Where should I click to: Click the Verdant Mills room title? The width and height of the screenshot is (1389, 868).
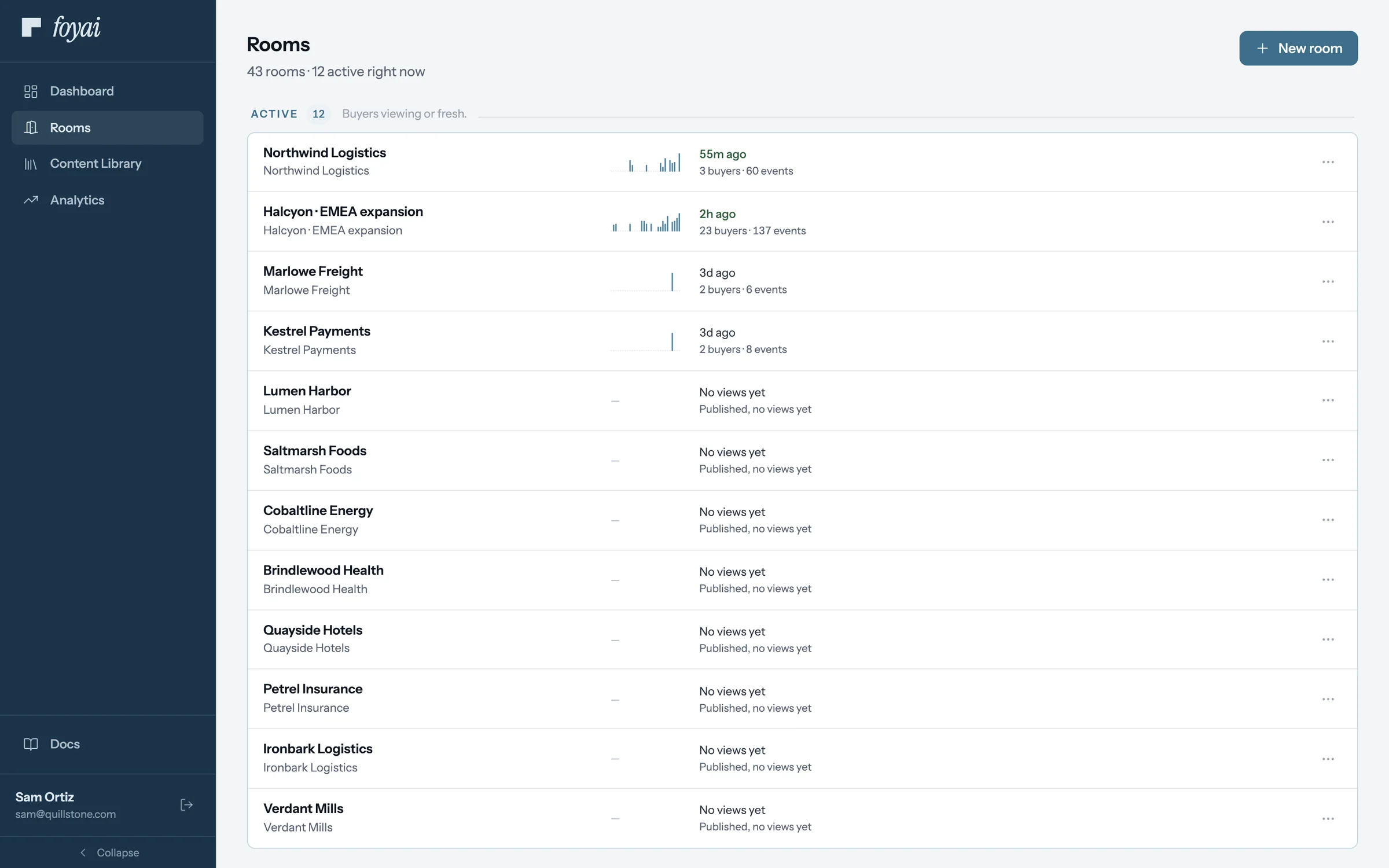(303, 808)
